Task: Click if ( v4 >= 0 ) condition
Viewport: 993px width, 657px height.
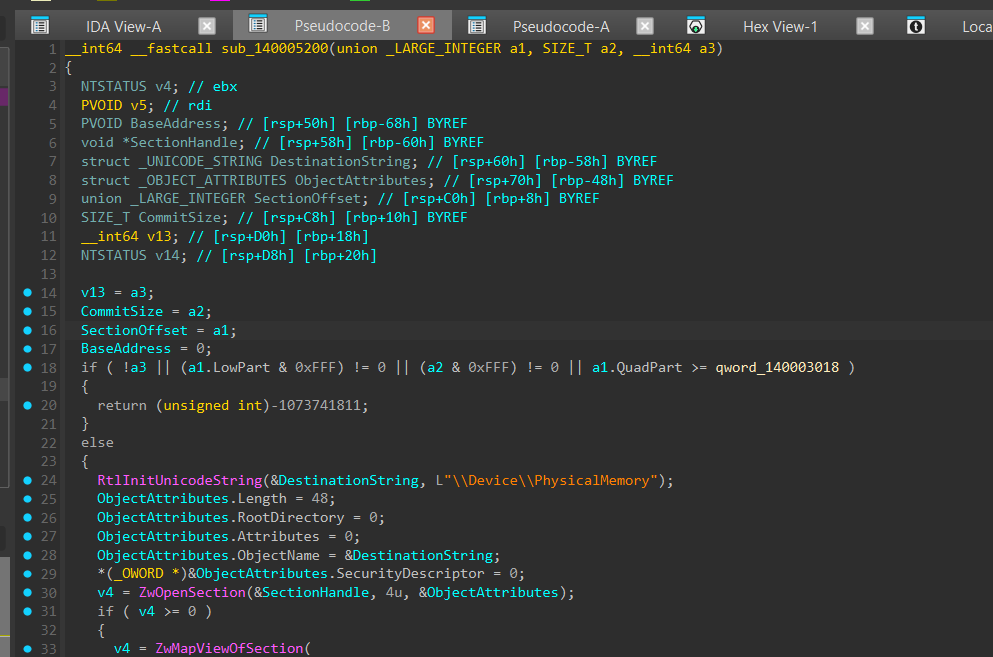Action: [x=155, y=611]
